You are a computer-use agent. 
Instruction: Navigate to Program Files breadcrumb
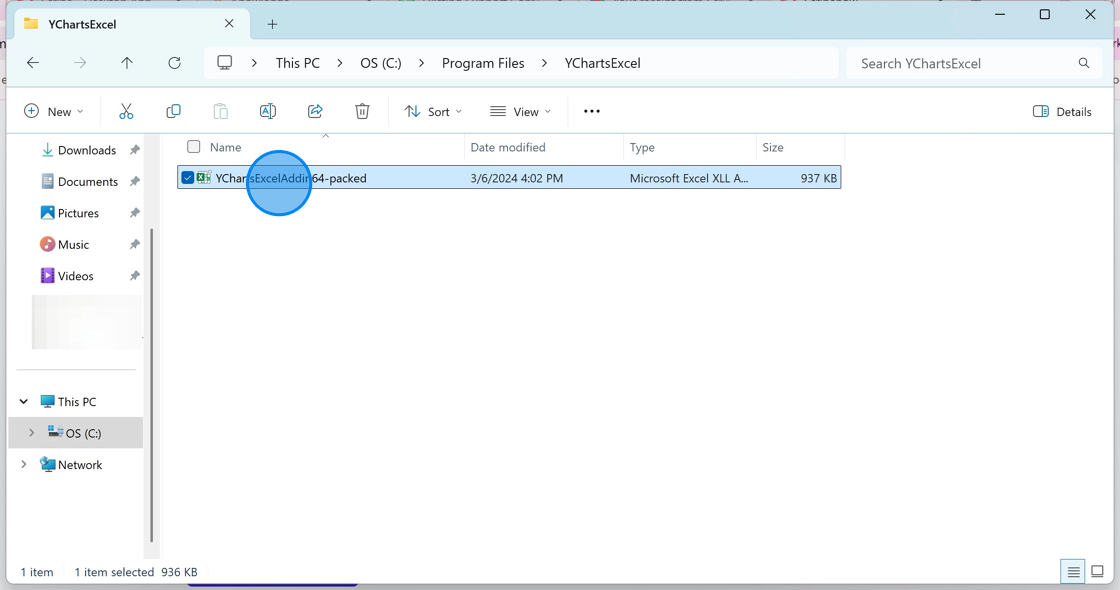click(x=483, y=63)
